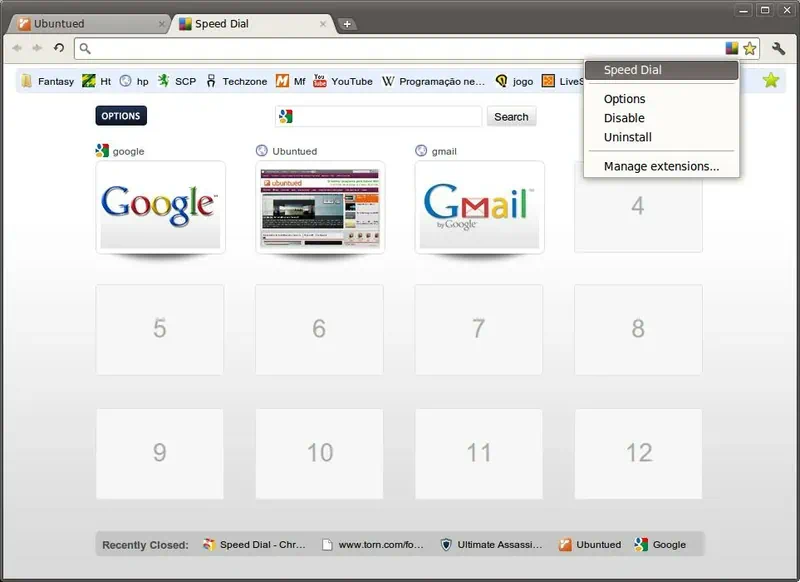The width and height of the screenshot is (800, 582).
Task: Open a new tab with plus button
Action: tap(347, 24)
